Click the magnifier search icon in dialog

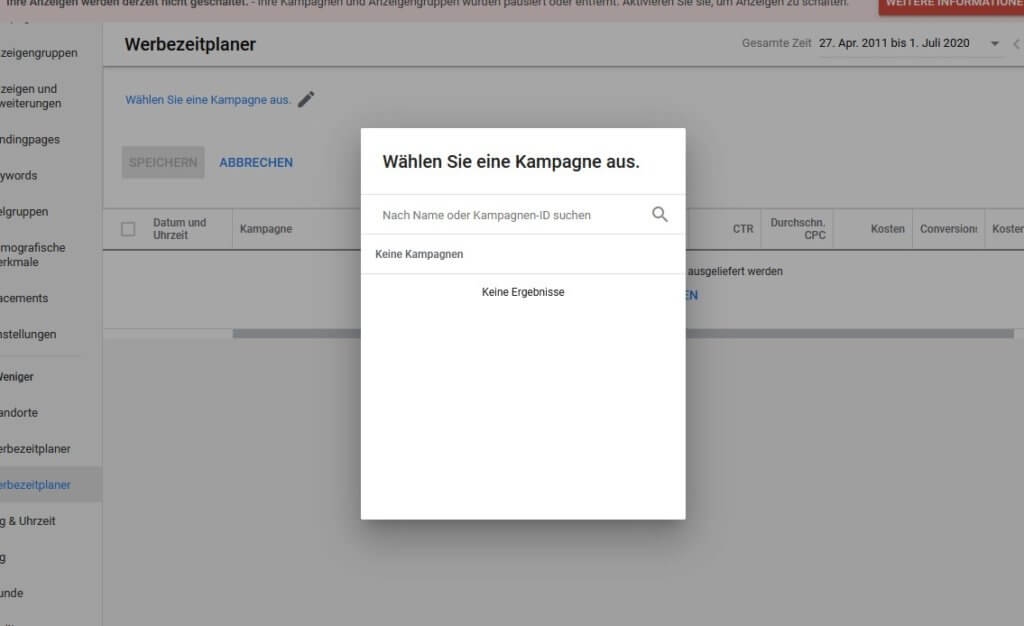[659, 214]
